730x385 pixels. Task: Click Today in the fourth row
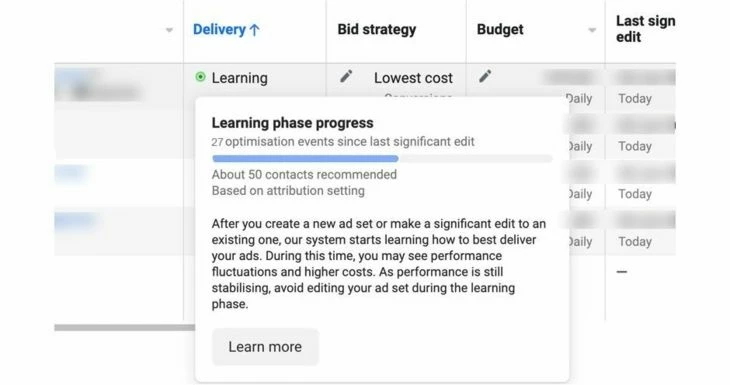(635, 242)
